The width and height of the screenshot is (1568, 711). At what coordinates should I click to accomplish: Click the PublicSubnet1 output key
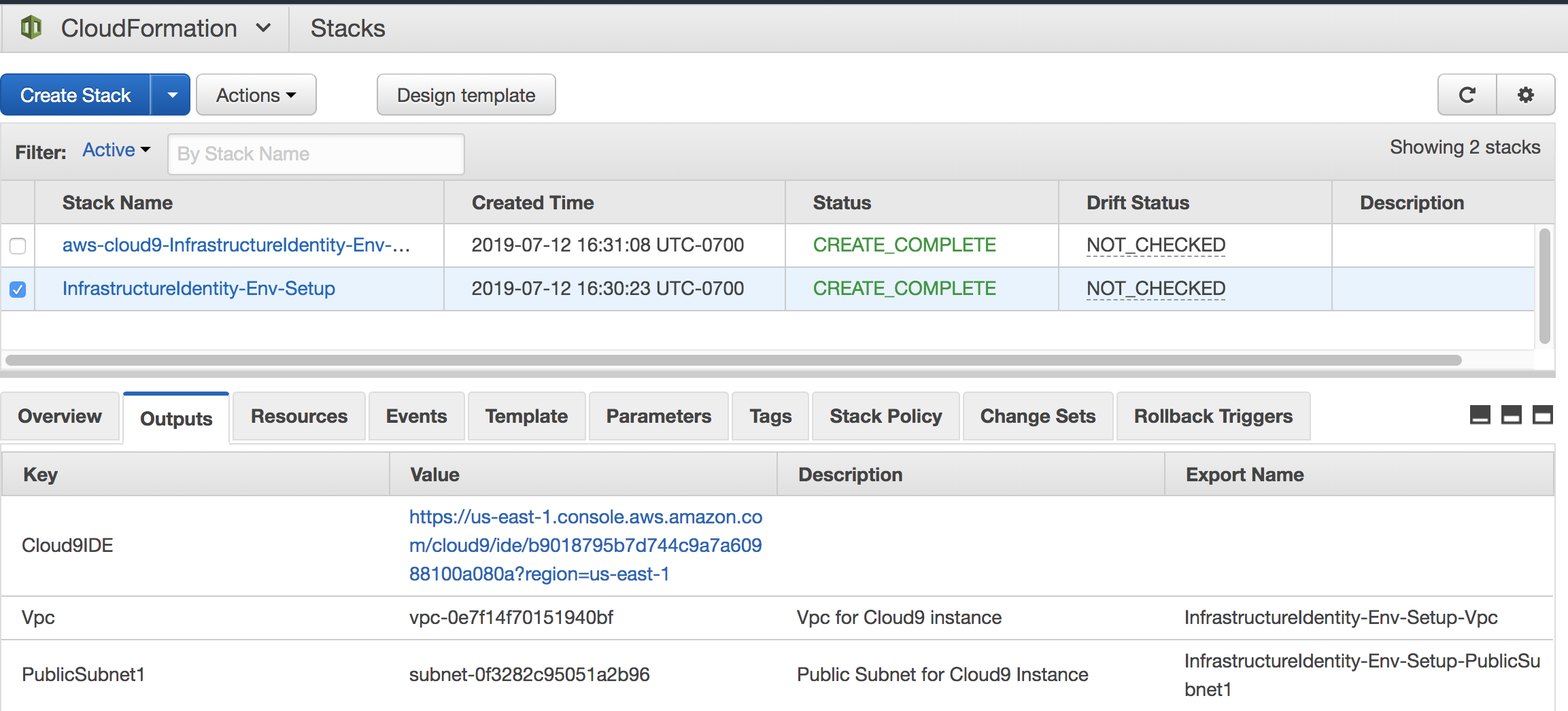pos(83,674)
